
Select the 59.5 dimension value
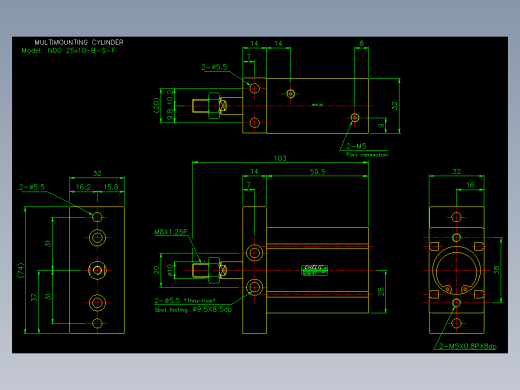click(317, 172)
